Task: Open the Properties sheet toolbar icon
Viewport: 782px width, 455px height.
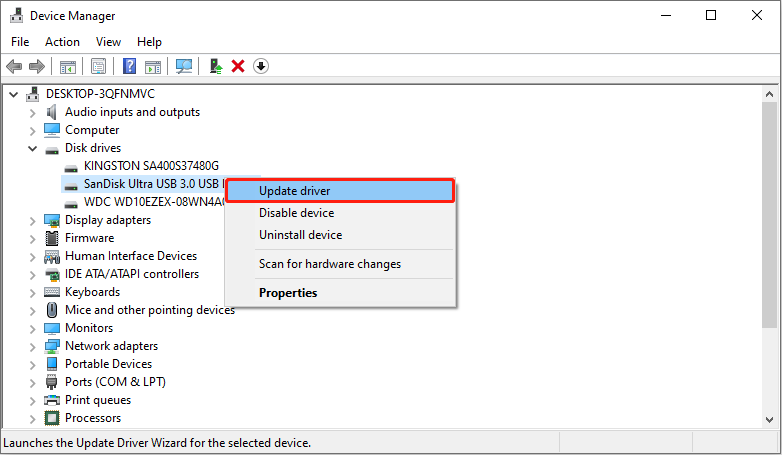Action: tap(99, 66)
